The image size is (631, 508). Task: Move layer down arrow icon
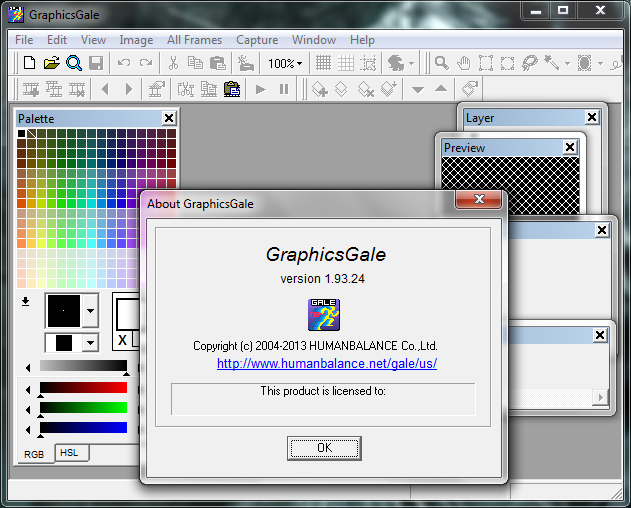[418, 89]
